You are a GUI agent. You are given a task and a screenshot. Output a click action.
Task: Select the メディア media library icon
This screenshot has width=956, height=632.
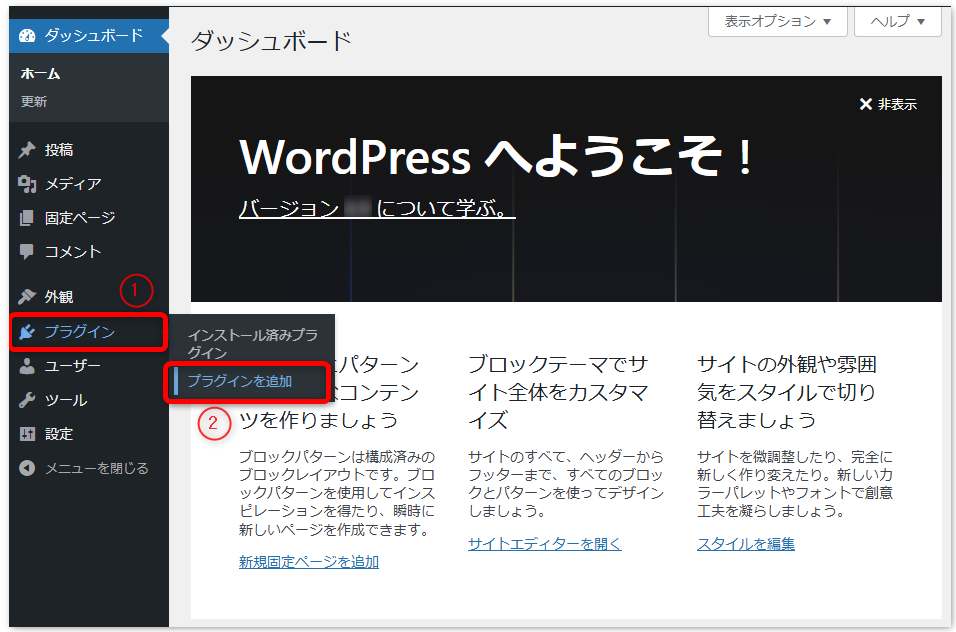point(27,184)
